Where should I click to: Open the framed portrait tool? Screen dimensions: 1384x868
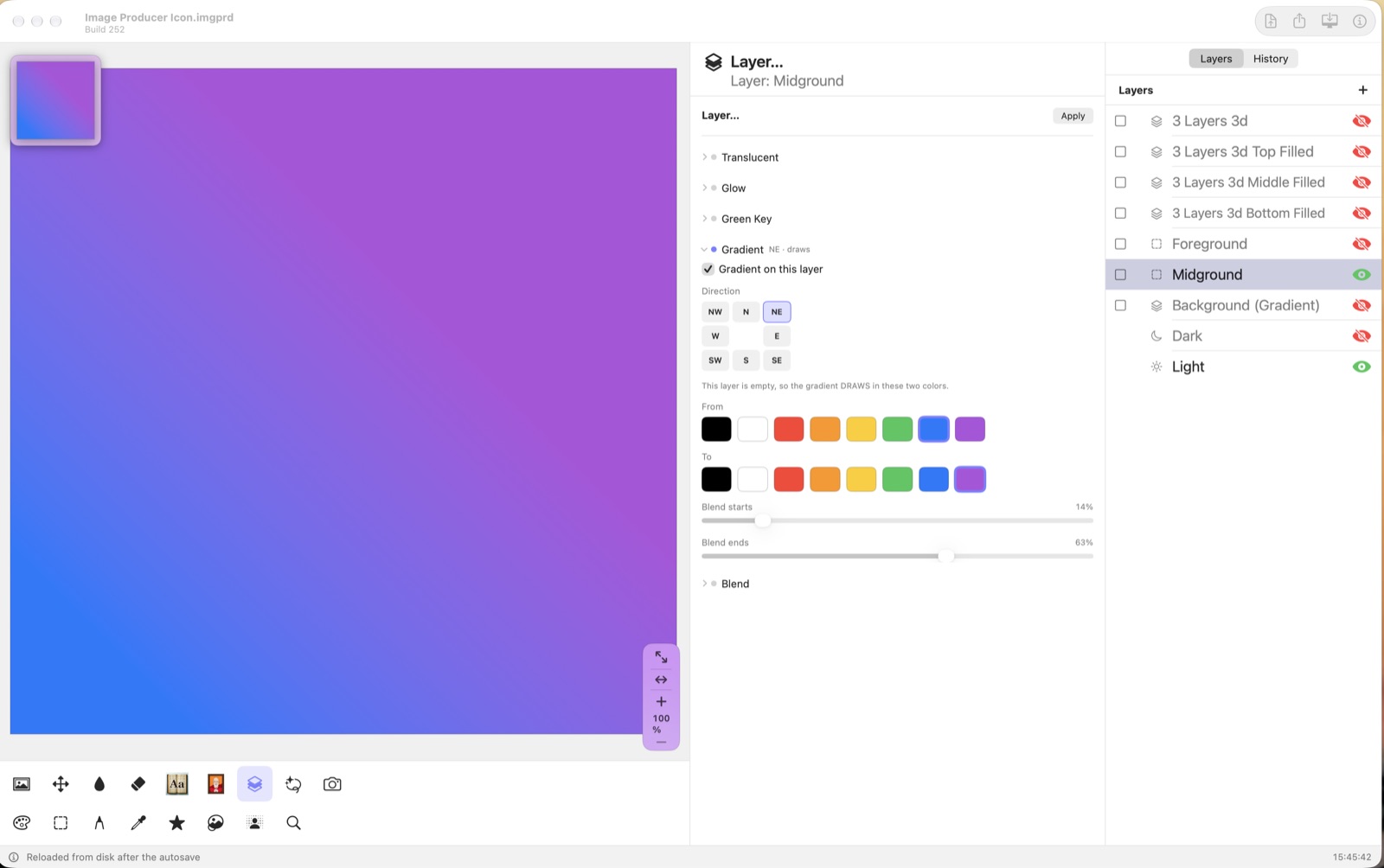(216, 784)
